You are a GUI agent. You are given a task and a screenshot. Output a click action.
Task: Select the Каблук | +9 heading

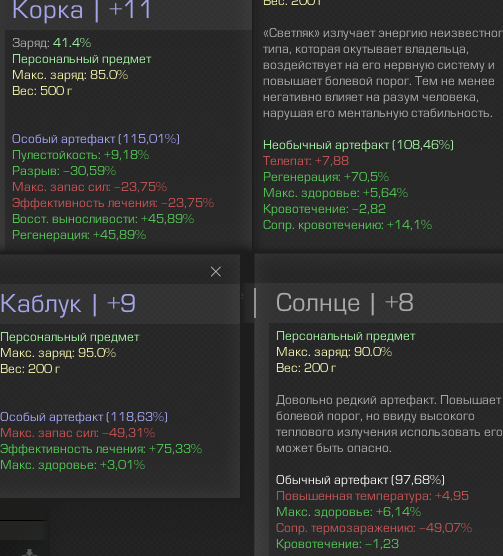tap(68, 304)
